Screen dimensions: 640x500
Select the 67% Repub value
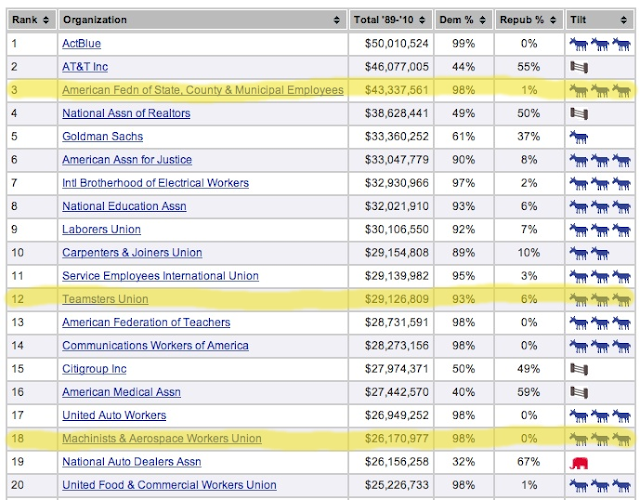click(529, 462)
